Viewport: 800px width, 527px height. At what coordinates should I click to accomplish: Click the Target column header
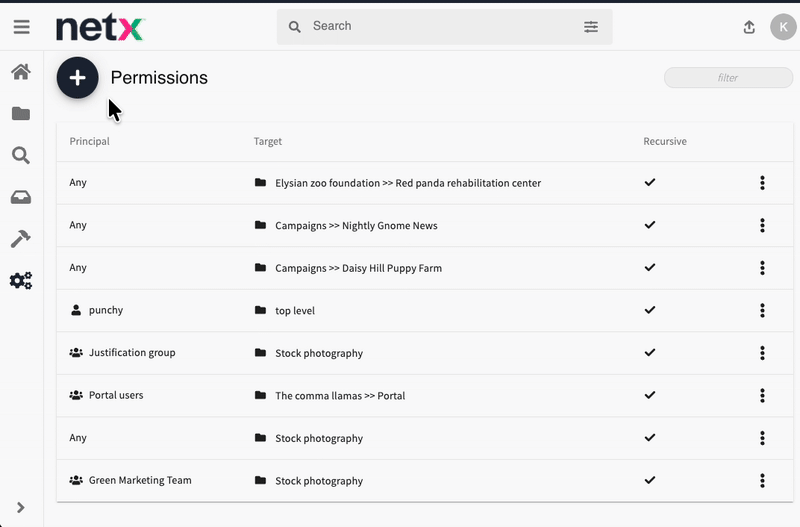(268, 141)
